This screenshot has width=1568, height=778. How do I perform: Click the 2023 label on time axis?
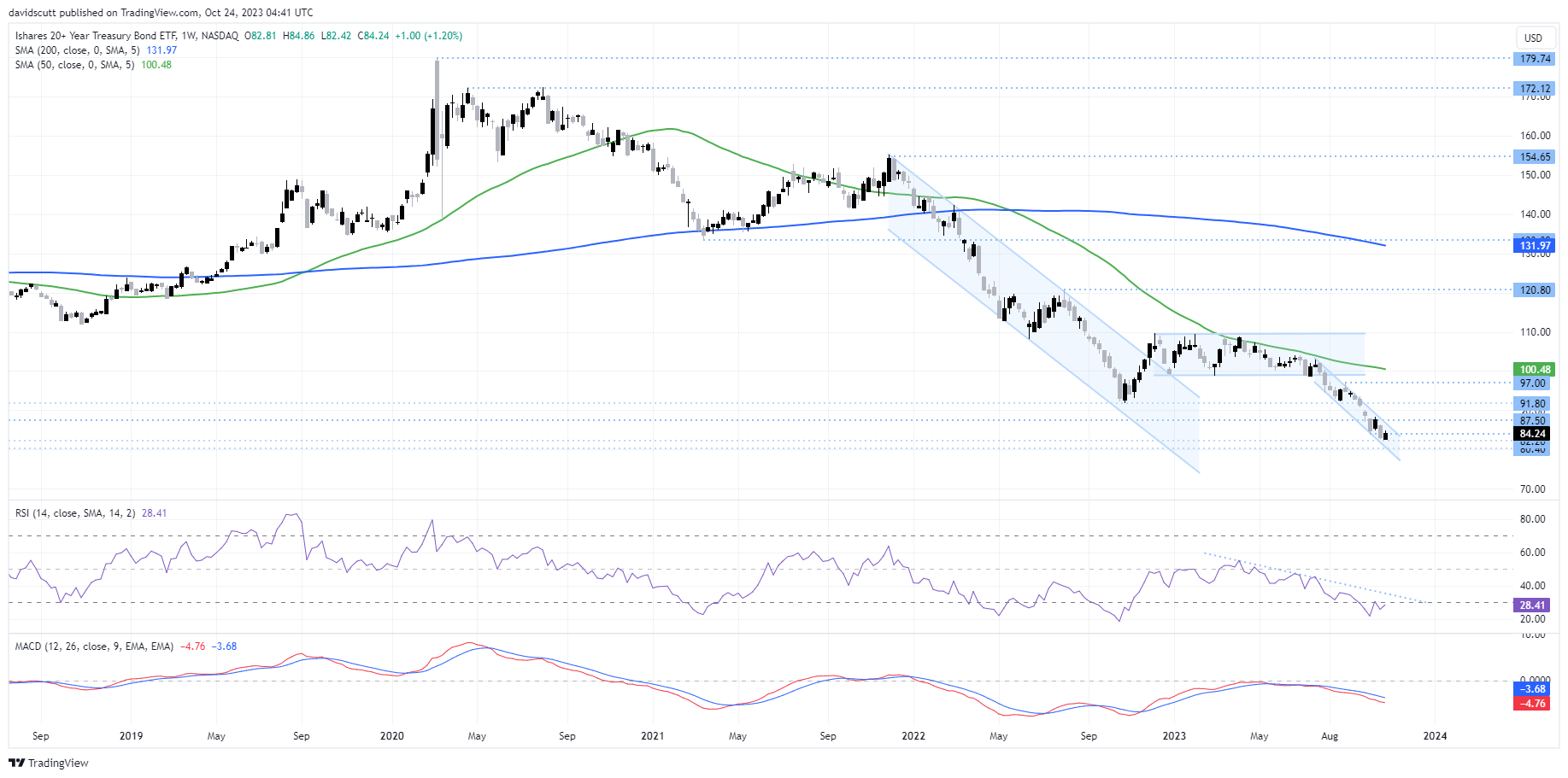(x=1174, y=735)
